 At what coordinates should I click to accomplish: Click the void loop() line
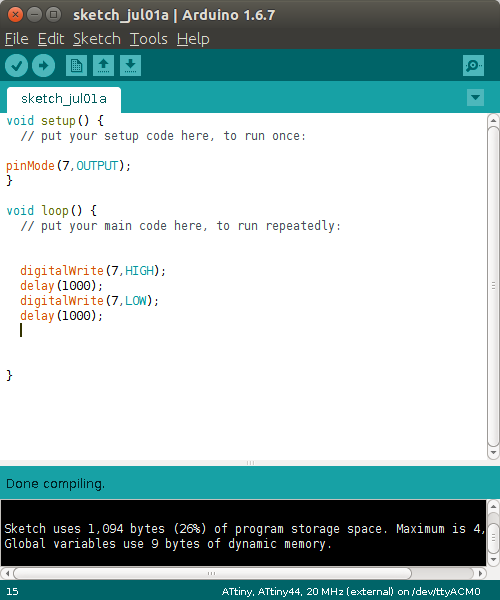point(52,211)
